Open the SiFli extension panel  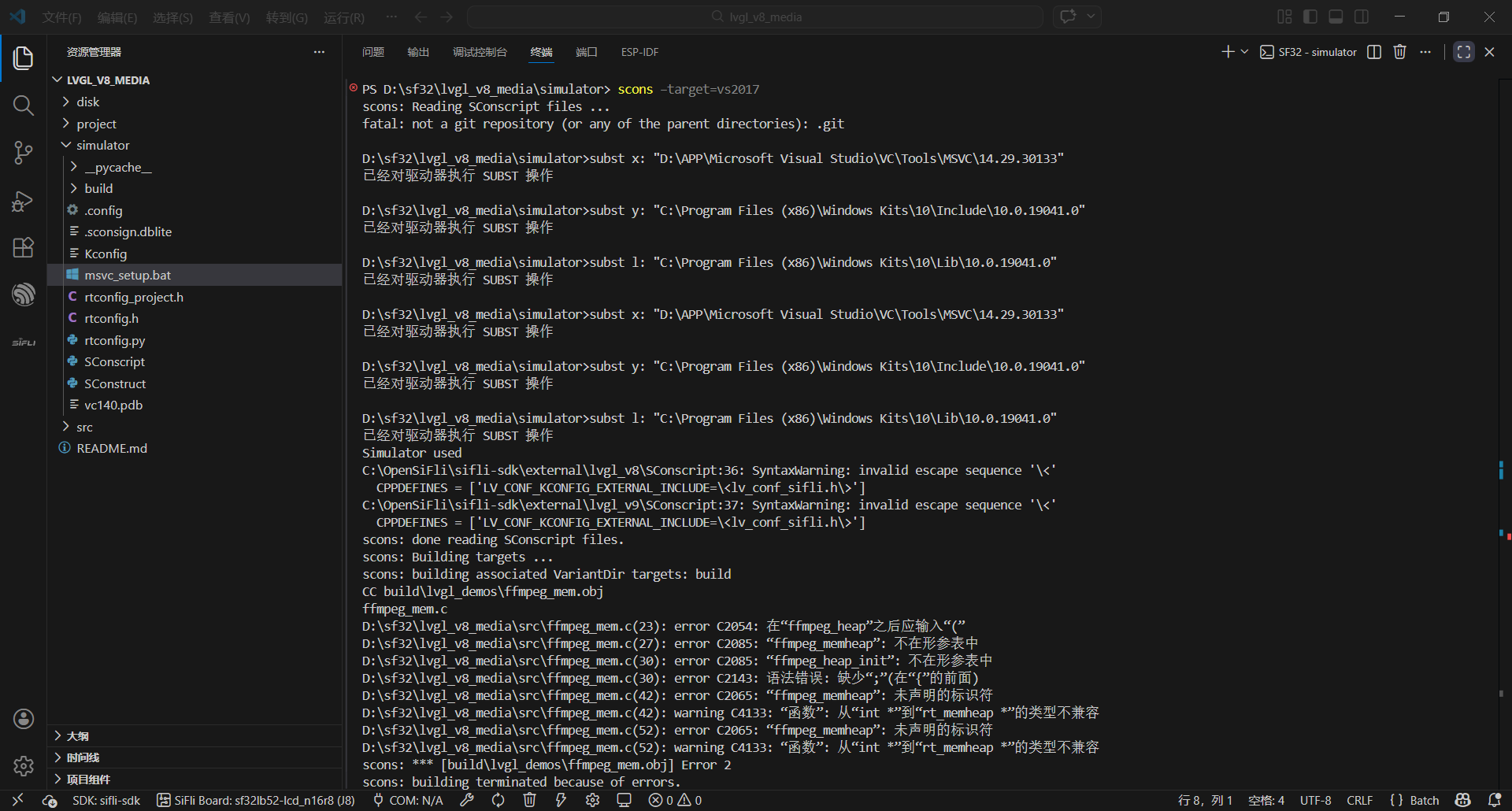24,343
